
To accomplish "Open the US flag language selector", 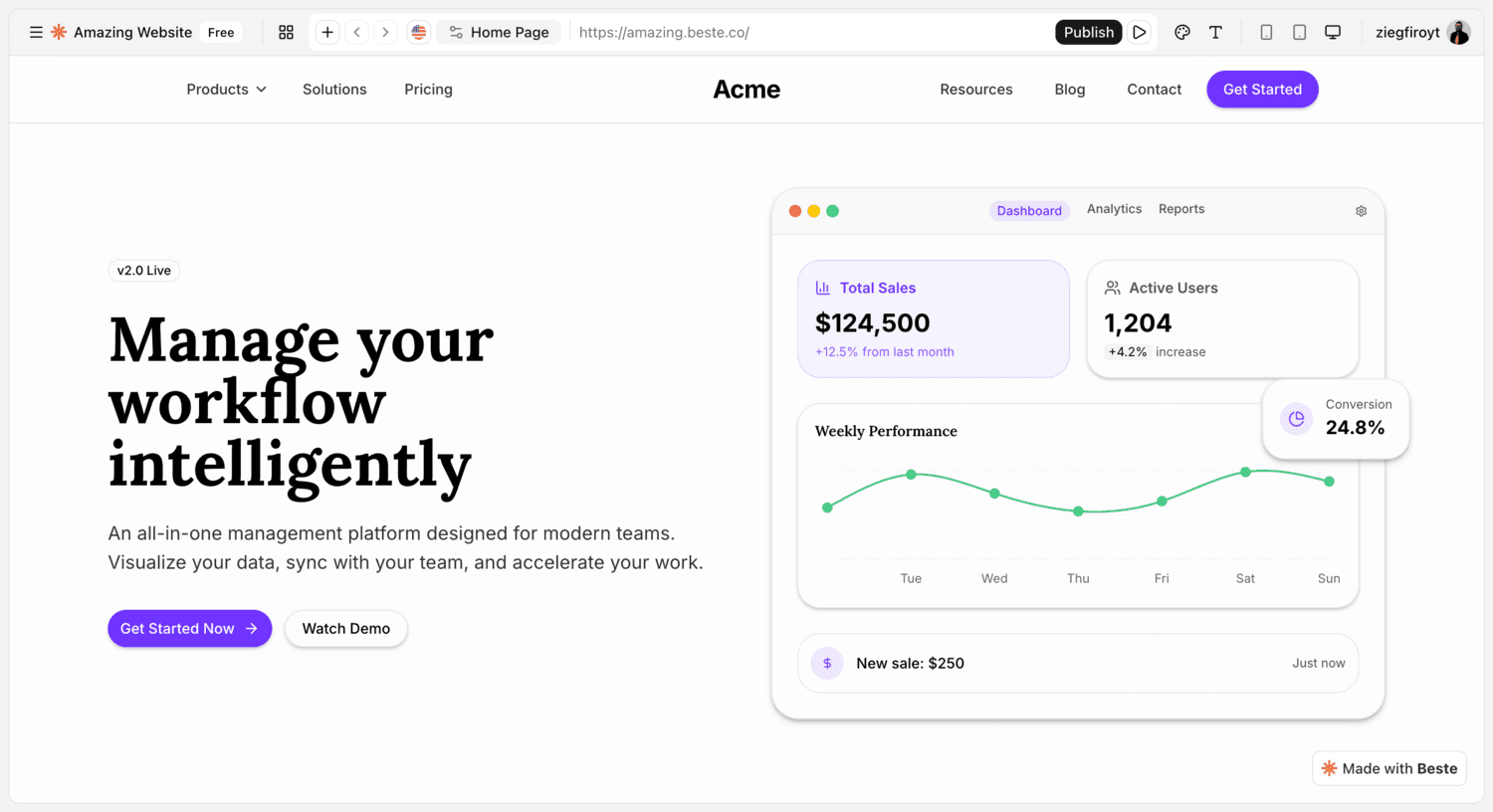I will pos(419,32).
